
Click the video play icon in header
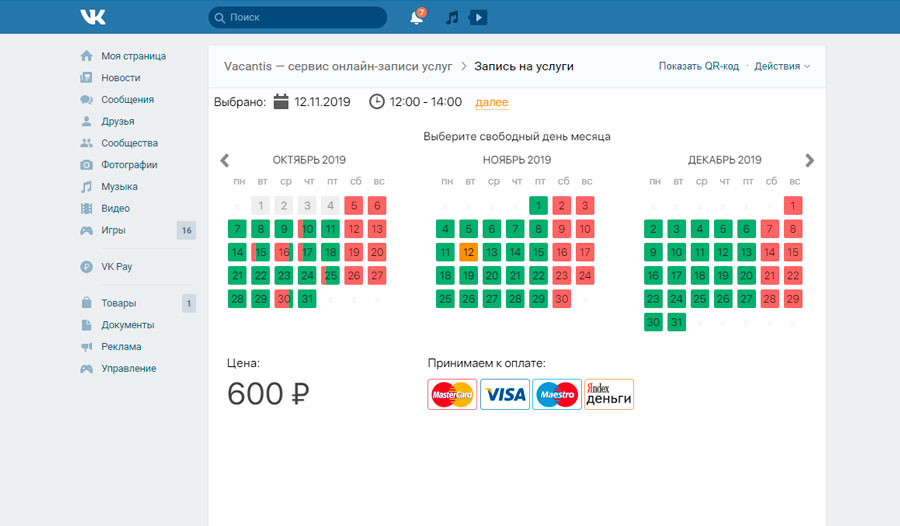coord(478,17)
